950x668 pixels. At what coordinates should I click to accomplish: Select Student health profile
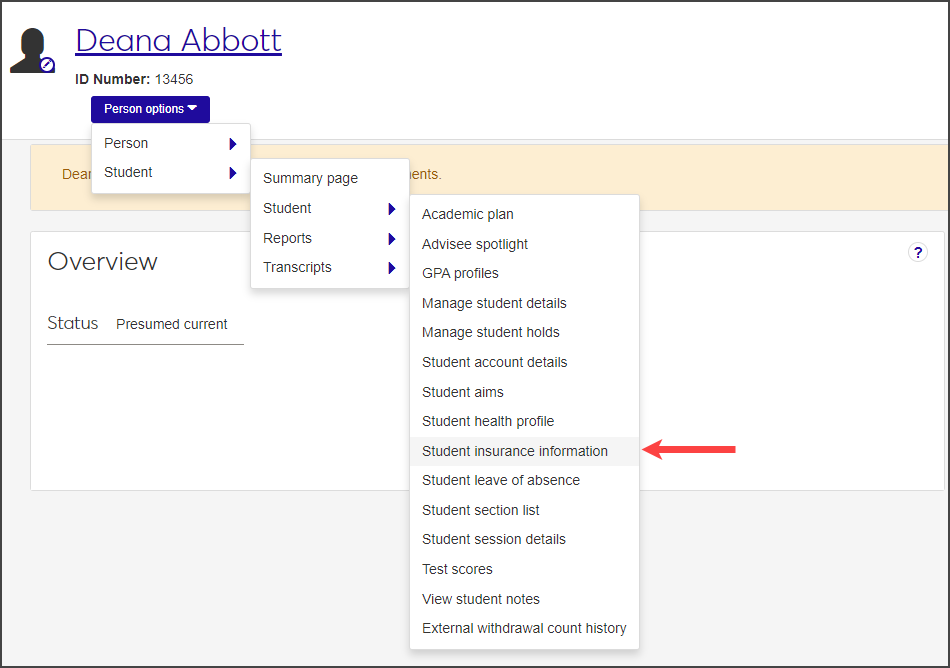pos(487,421)
